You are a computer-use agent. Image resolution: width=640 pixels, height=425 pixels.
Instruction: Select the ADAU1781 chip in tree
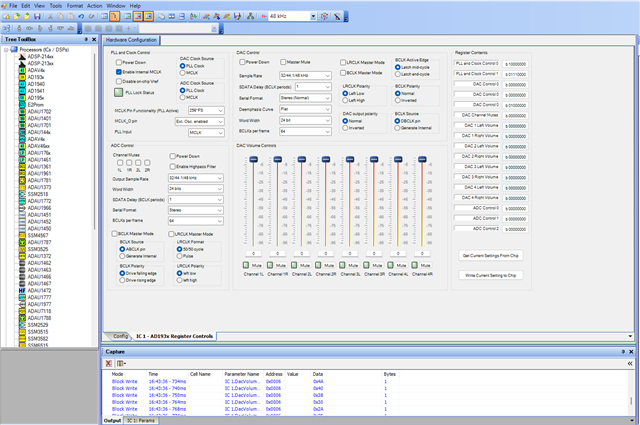[x=39, y=180]
